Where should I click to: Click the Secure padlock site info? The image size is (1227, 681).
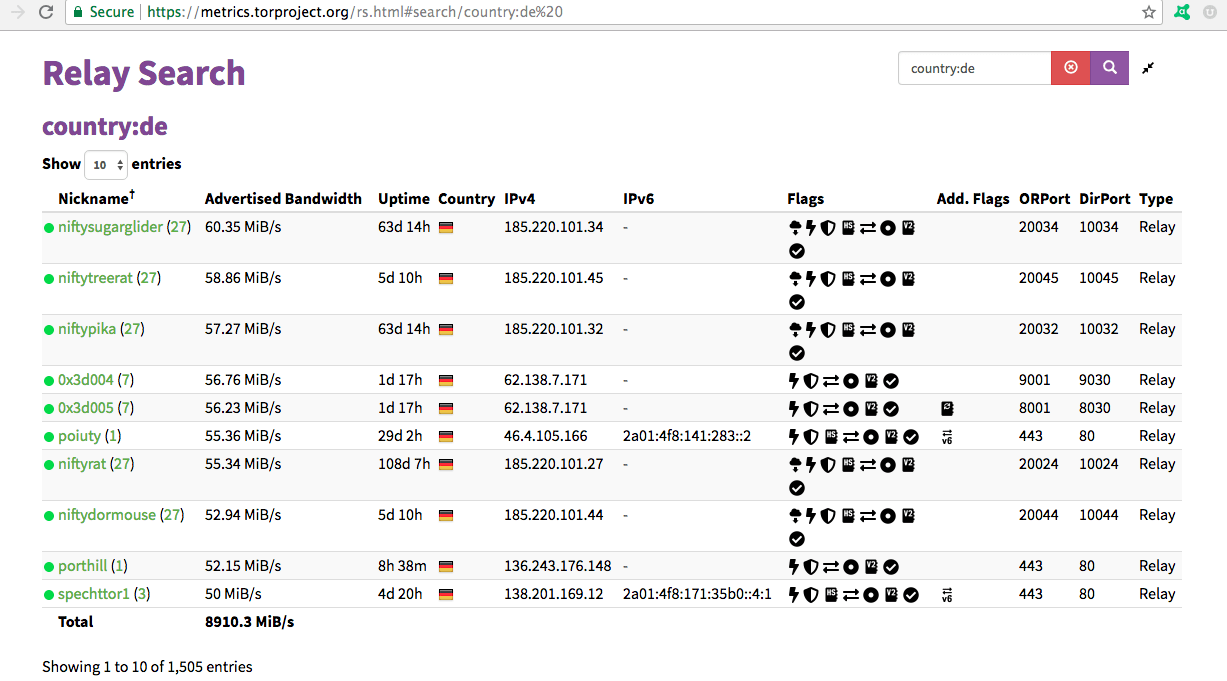pyautogui.click(x=103, y=12)
